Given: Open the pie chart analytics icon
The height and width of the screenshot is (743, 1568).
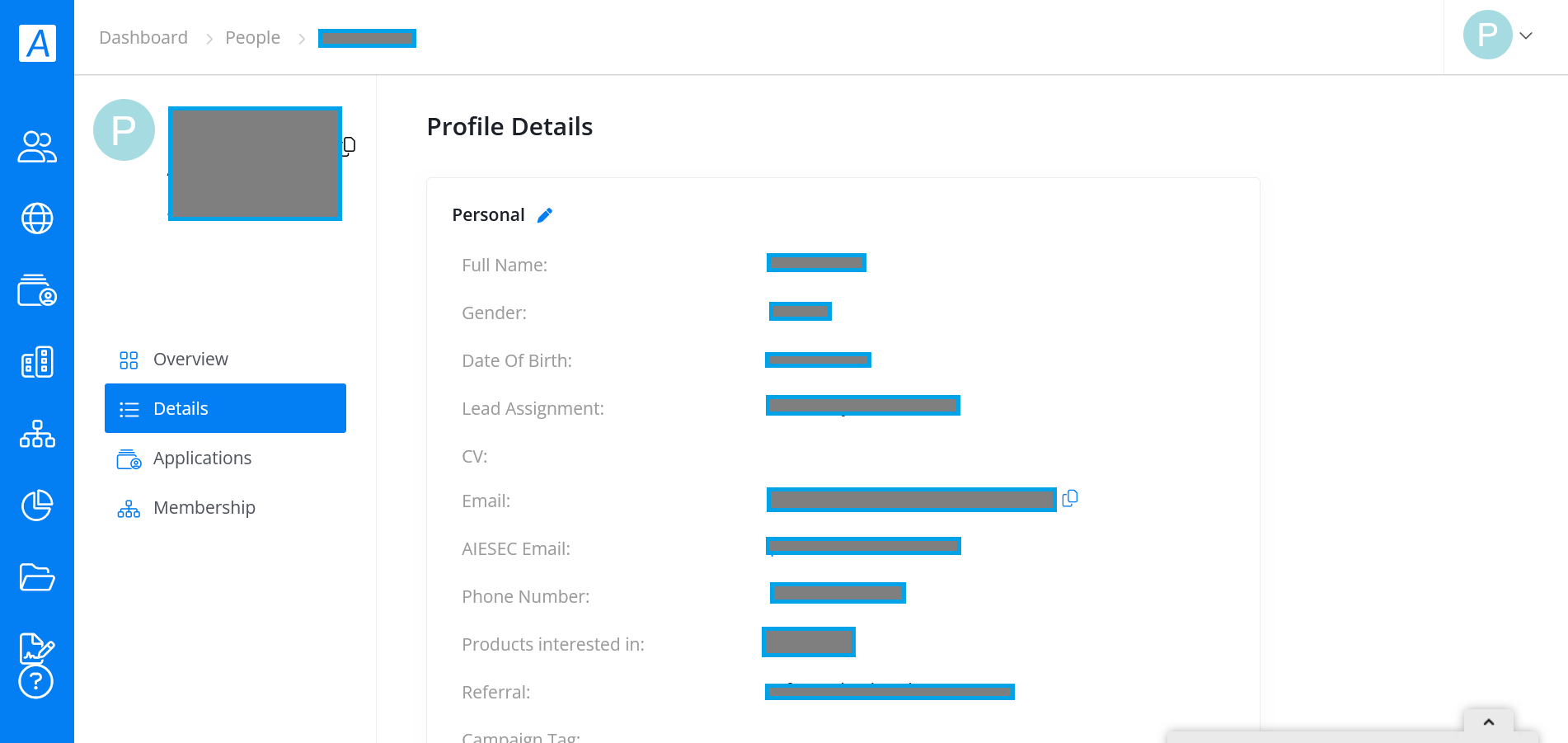Looking at the screenshot, I should 37,506.
